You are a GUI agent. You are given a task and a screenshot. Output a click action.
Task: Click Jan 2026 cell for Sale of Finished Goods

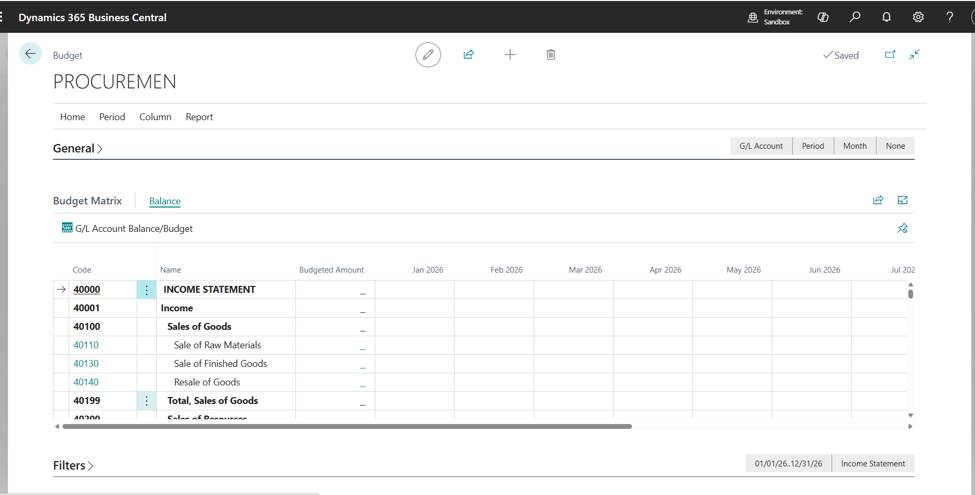(x=415, y=364)
